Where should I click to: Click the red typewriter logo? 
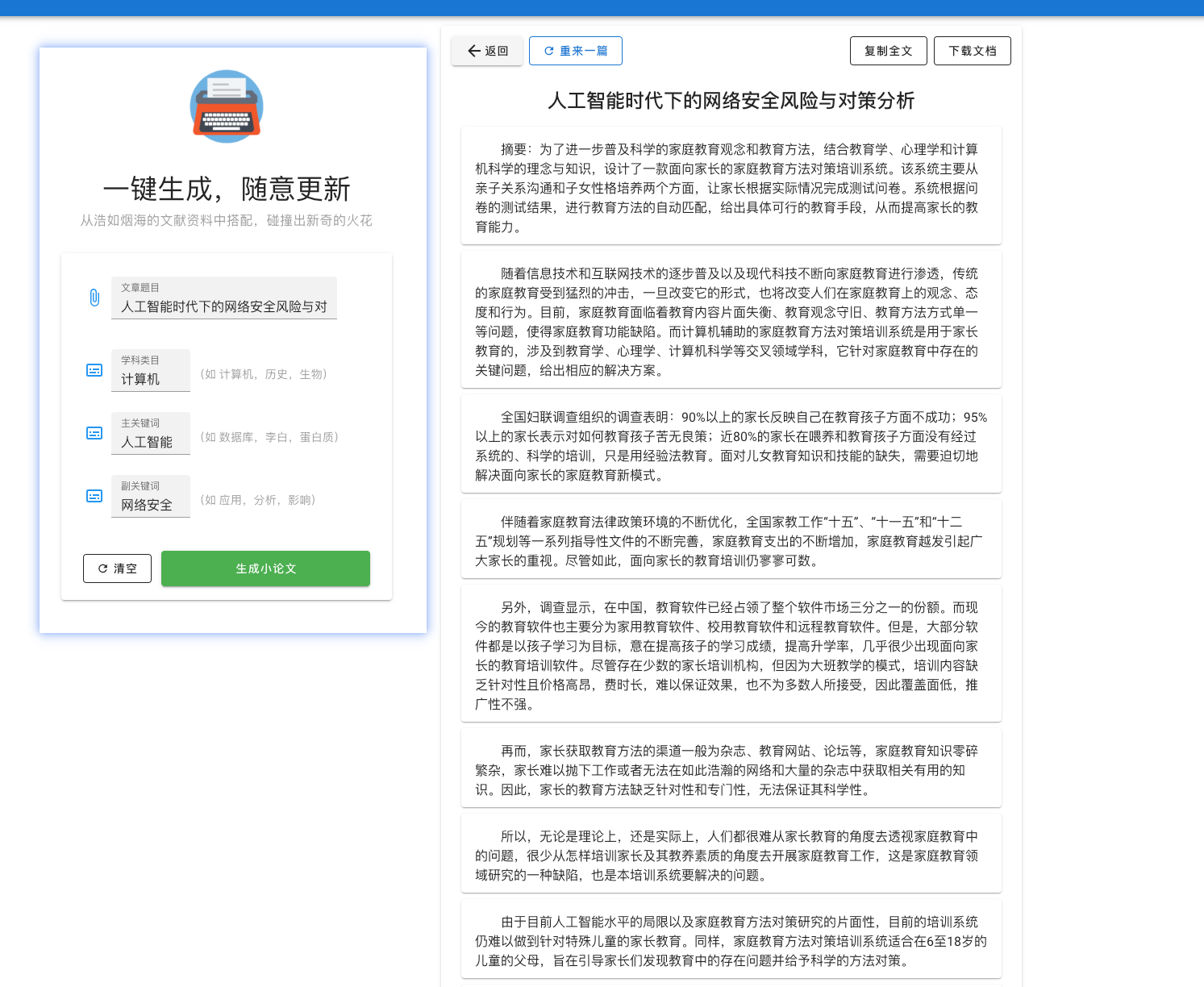(x=226, y=106)
